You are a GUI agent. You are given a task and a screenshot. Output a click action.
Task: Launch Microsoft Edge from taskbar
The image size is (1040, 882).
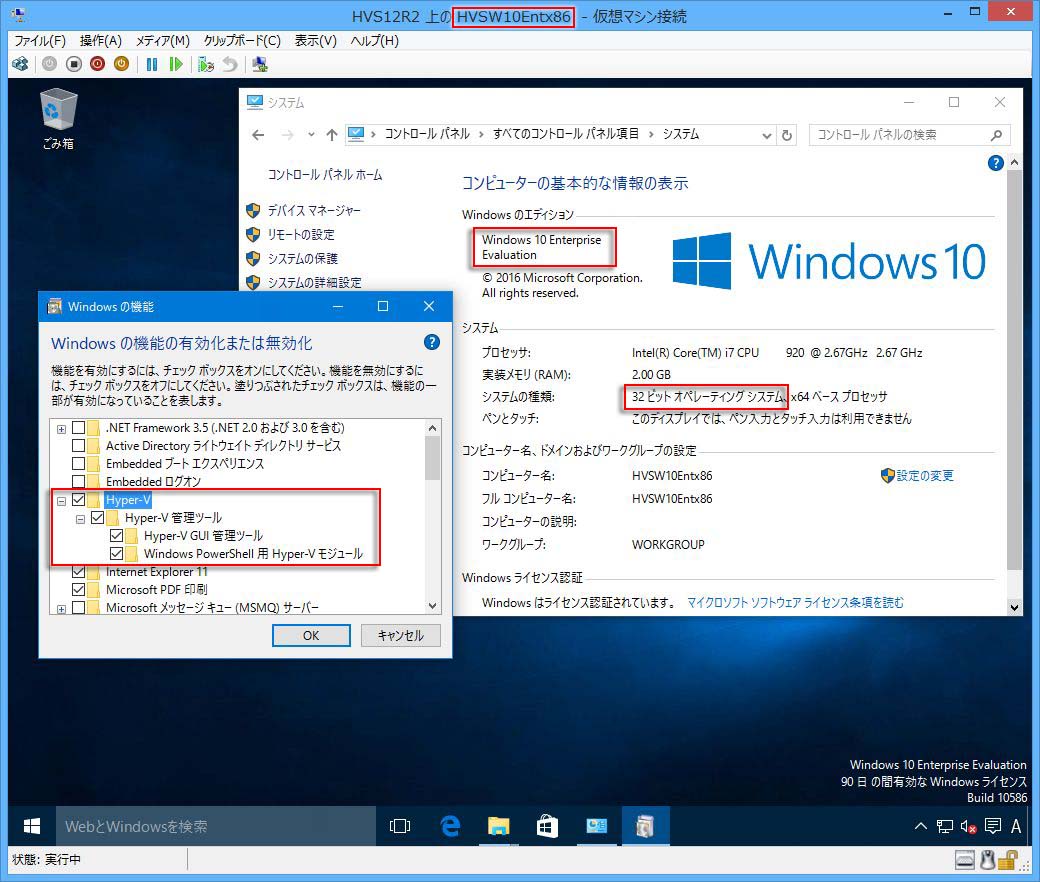pyautogui.click(x=450, y=826)
